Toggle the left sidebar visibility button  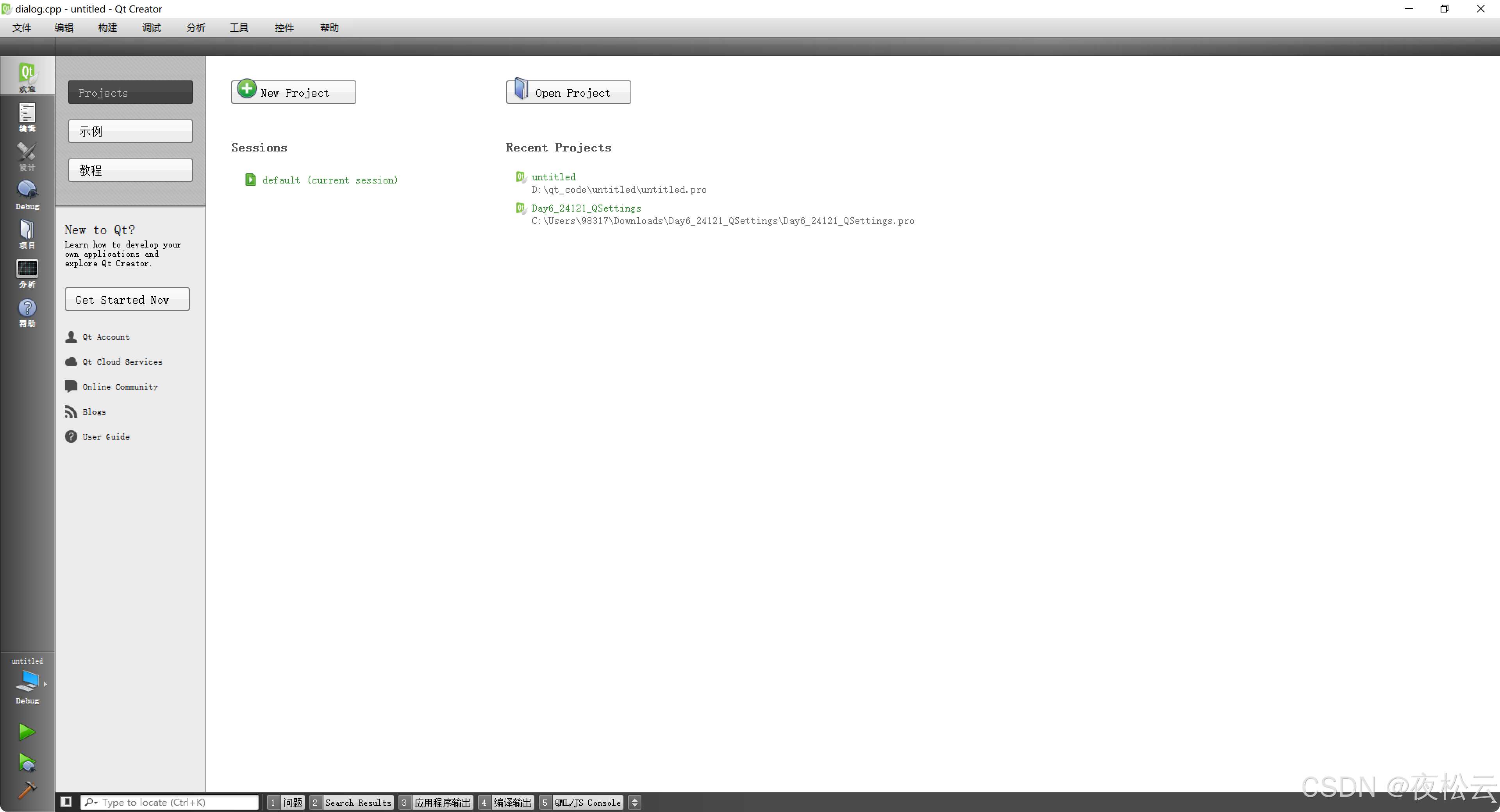click(x=66, y=802)
